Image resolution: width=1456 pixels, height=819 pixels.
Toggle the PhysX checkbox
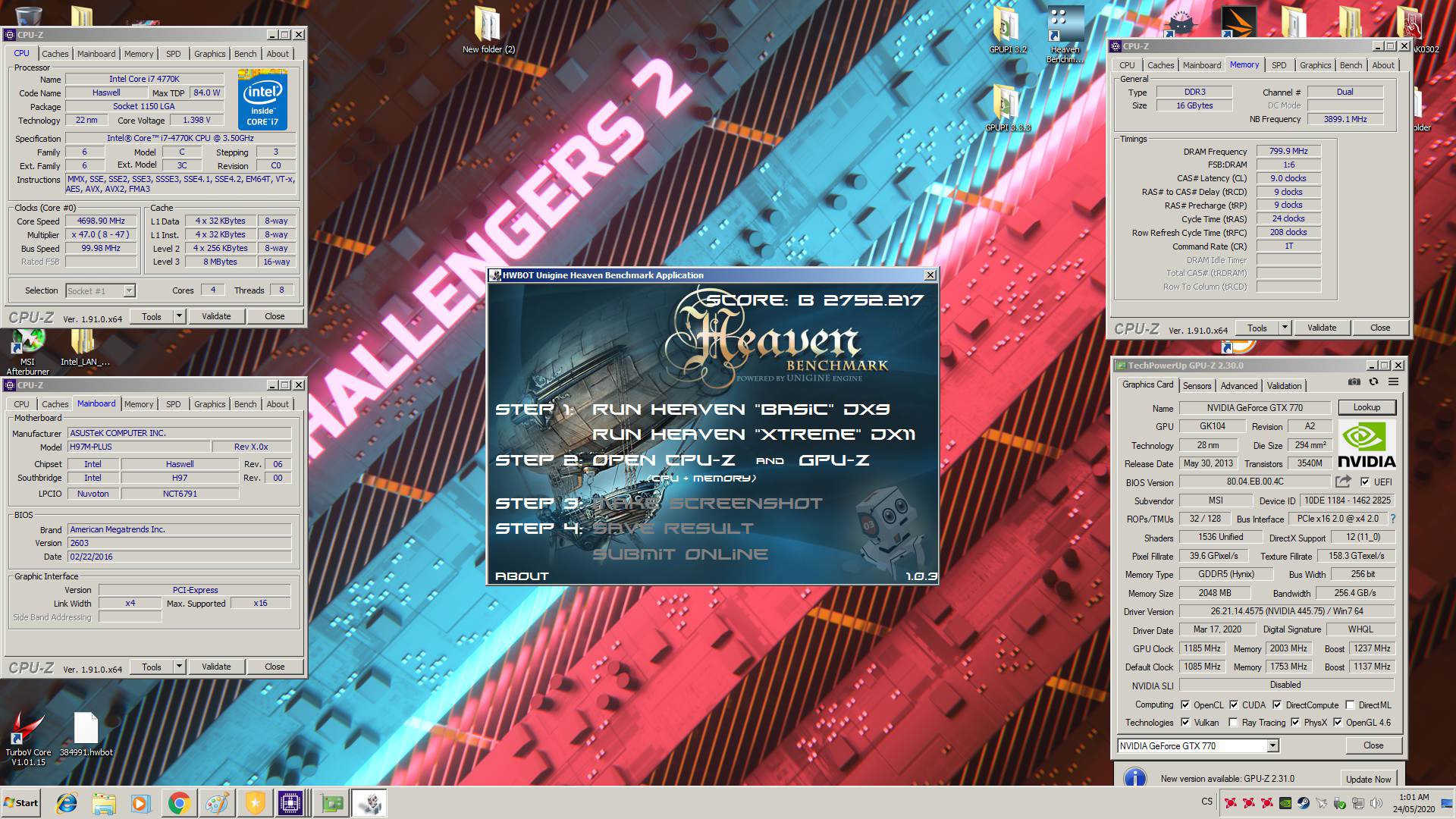coord(1295,722)
